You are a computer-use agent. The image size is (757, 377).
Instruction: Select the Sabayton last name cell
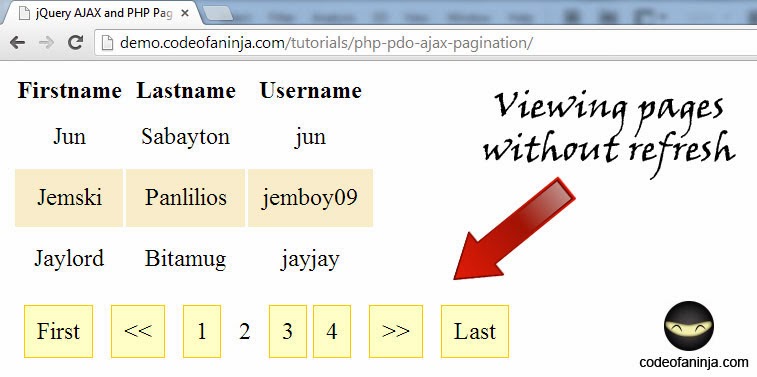185,137
